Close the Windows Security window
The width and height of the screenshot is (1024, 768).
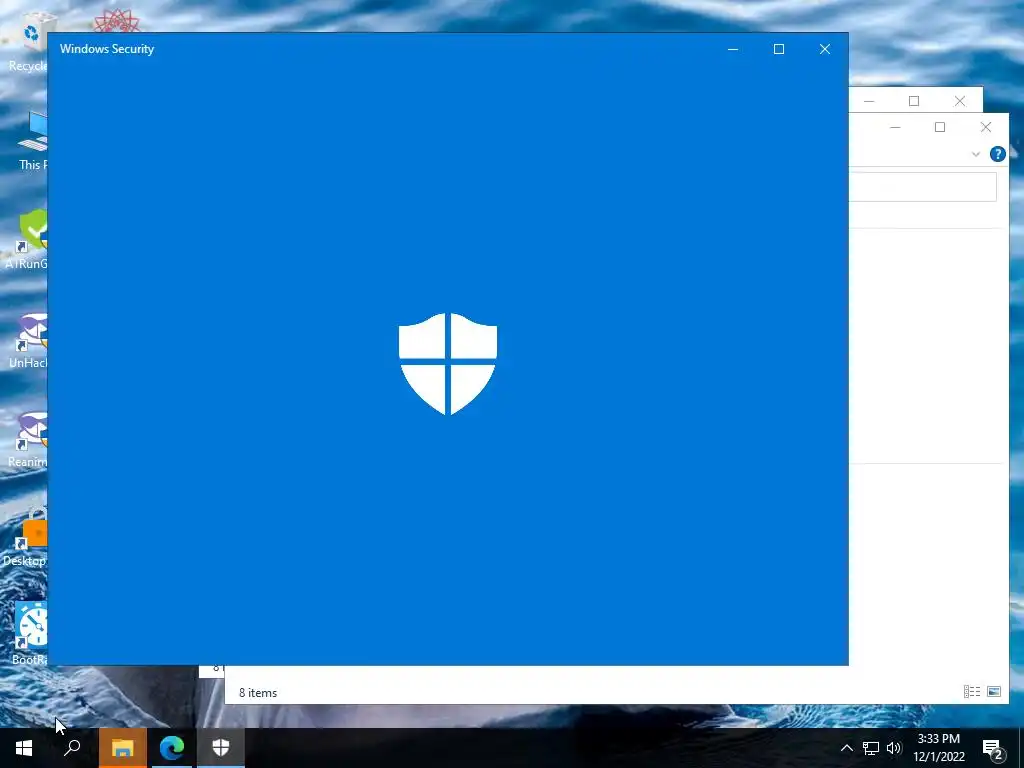(x=825, y=49)
